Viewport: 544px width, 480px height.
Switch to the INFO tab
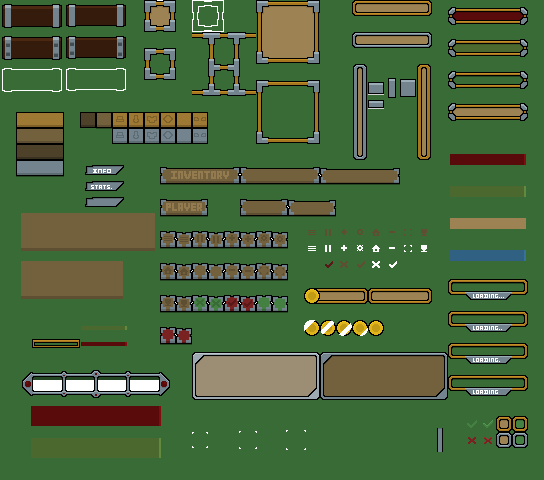(104, 170)
